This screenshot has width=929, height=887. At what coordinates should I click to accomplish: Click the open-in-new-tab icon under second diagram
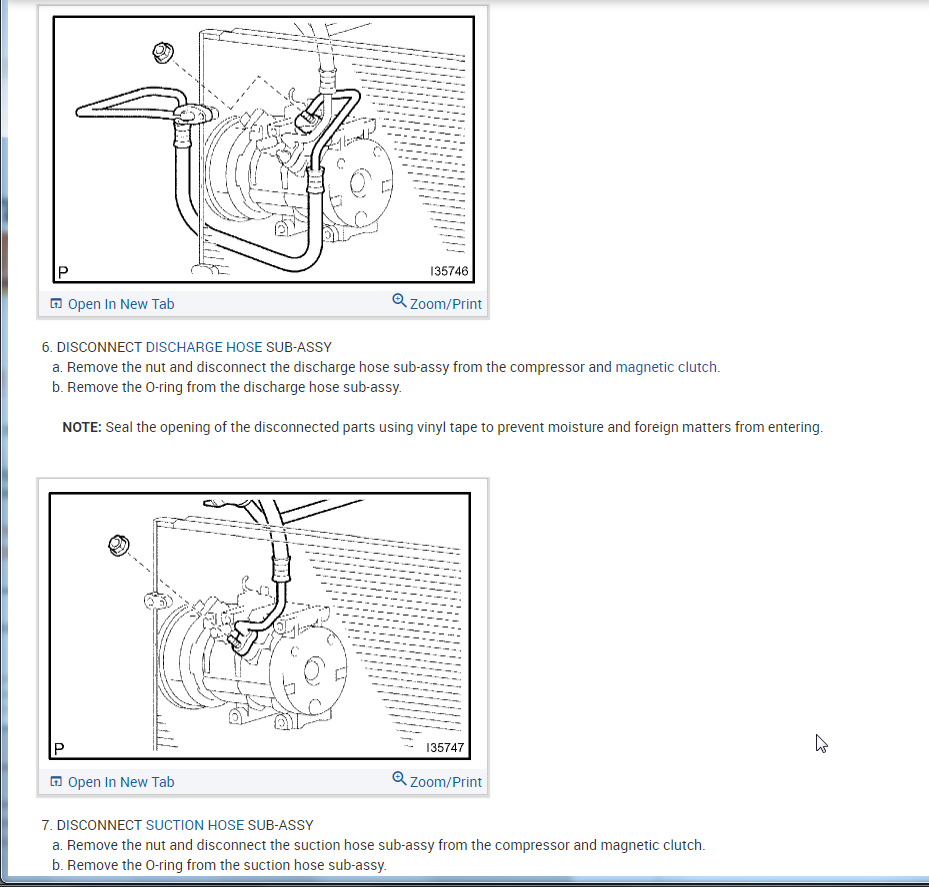point(56,782)
